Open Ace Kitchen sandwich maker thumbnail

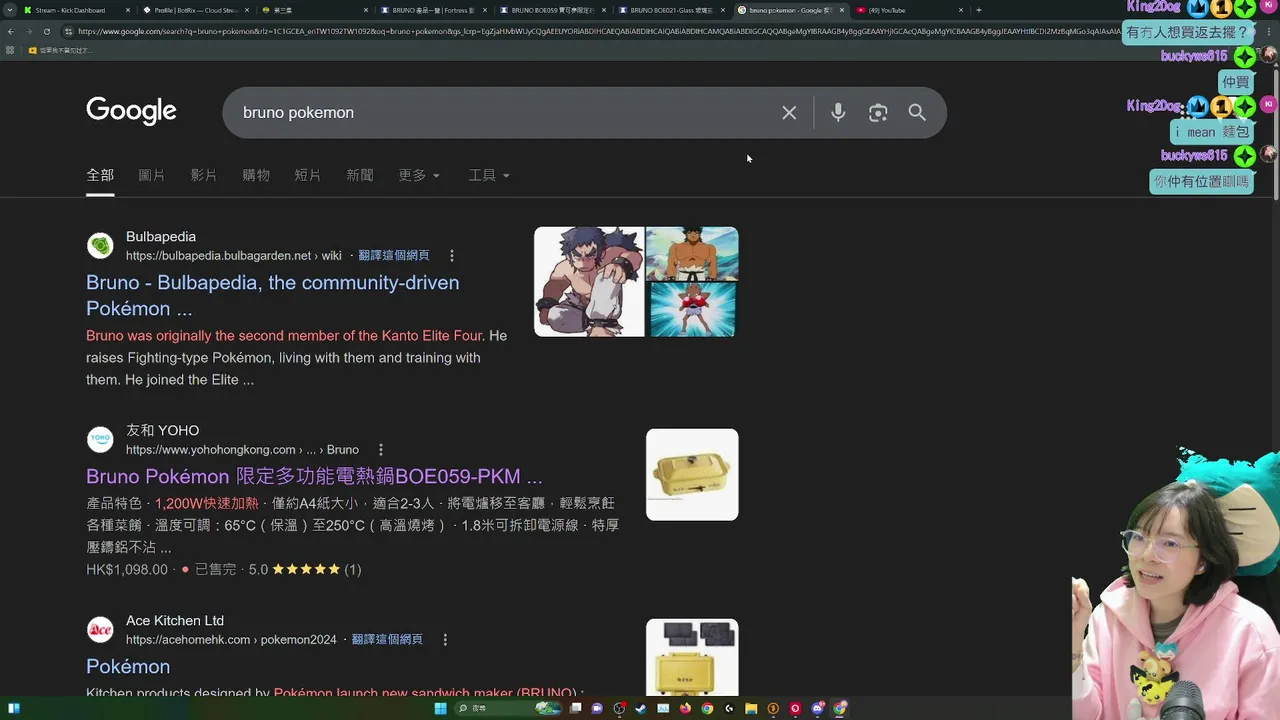tap(692, 657)
